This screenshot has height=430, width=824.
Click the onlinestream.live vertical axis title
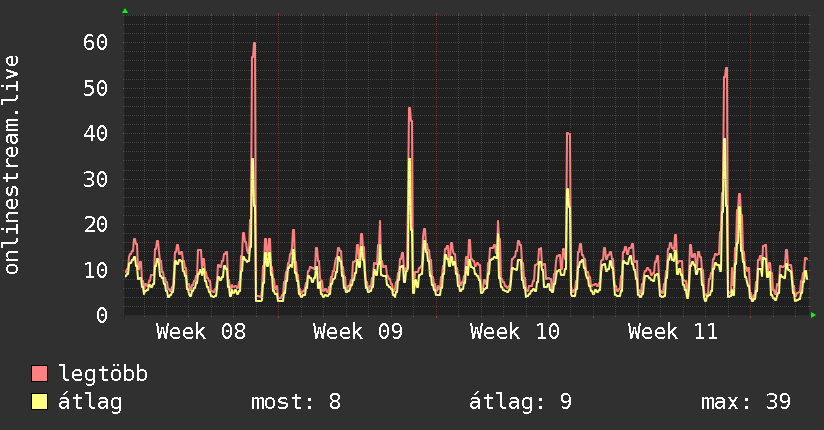(11, 165)
